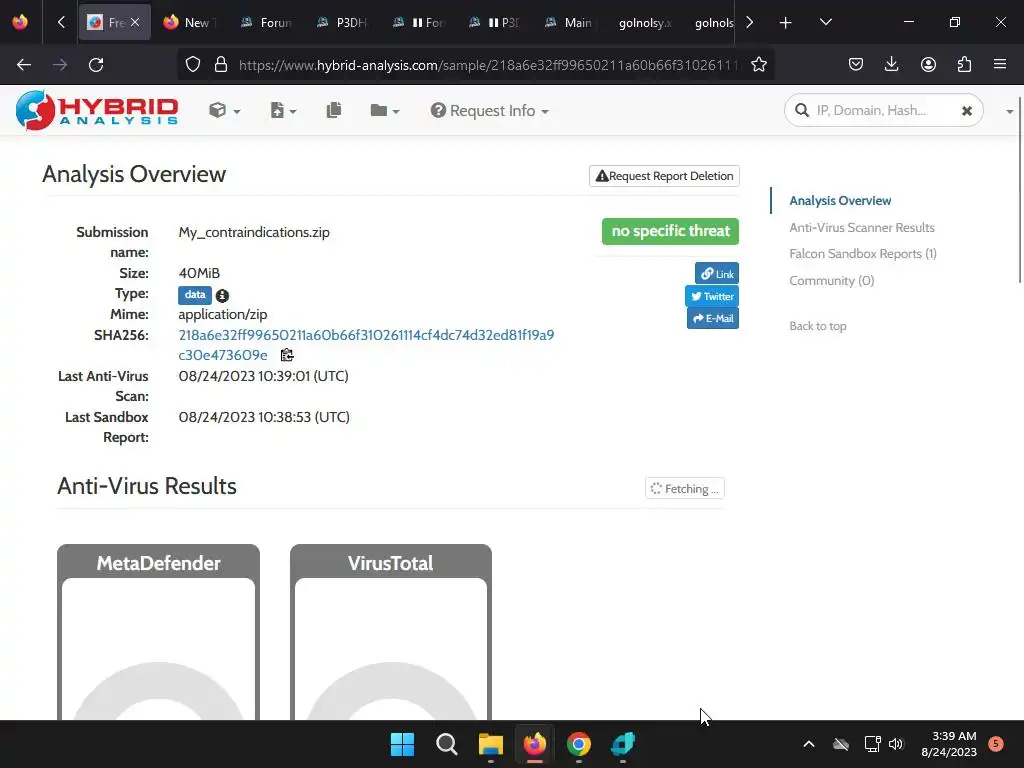Switch to the New Tab tab
Image resolution: width=1024 pixels, height=768 pixels.
click(x=189, y=22)
